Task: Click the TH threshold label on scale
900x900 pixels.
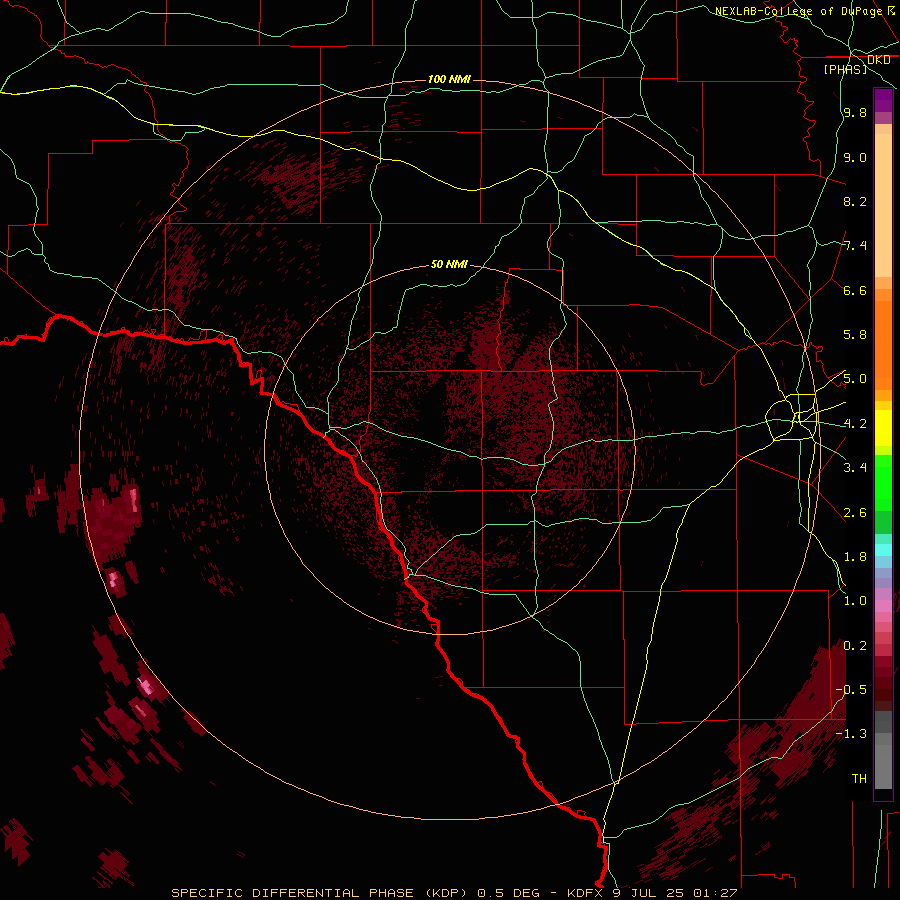Action: [859, 779]
